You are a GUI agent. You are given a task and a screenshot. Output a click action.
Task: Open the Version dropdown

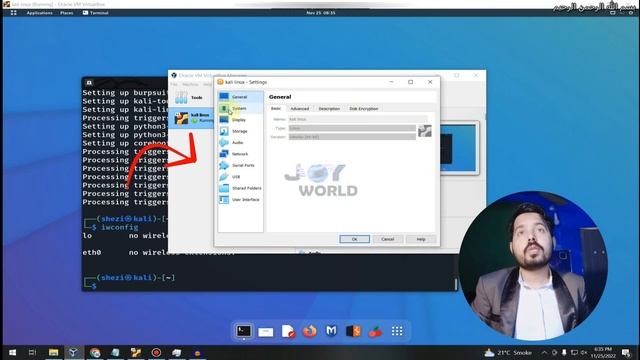pos(352,137)
